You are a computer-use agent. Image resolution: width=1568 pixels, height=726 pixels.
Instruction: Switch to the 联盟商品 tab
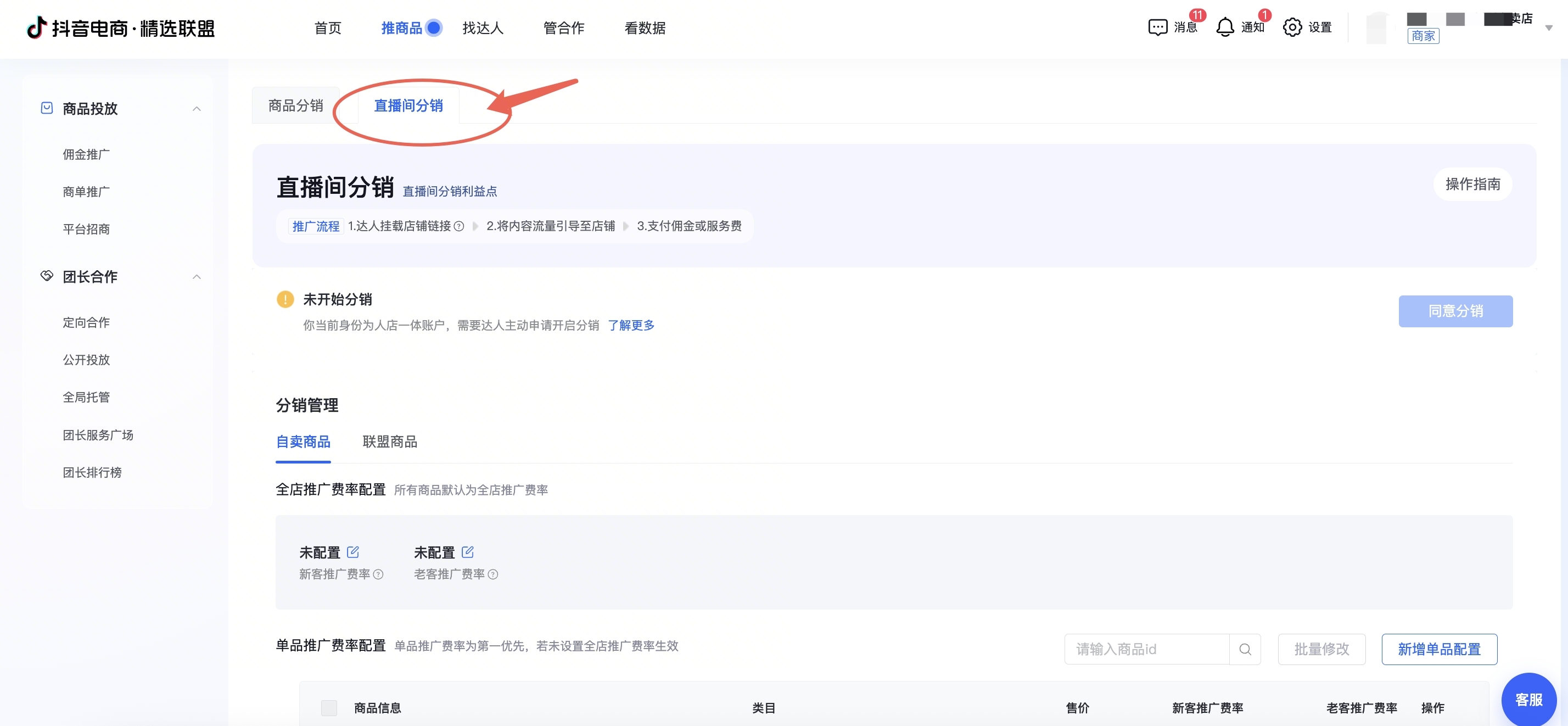[x=390, y=442]
